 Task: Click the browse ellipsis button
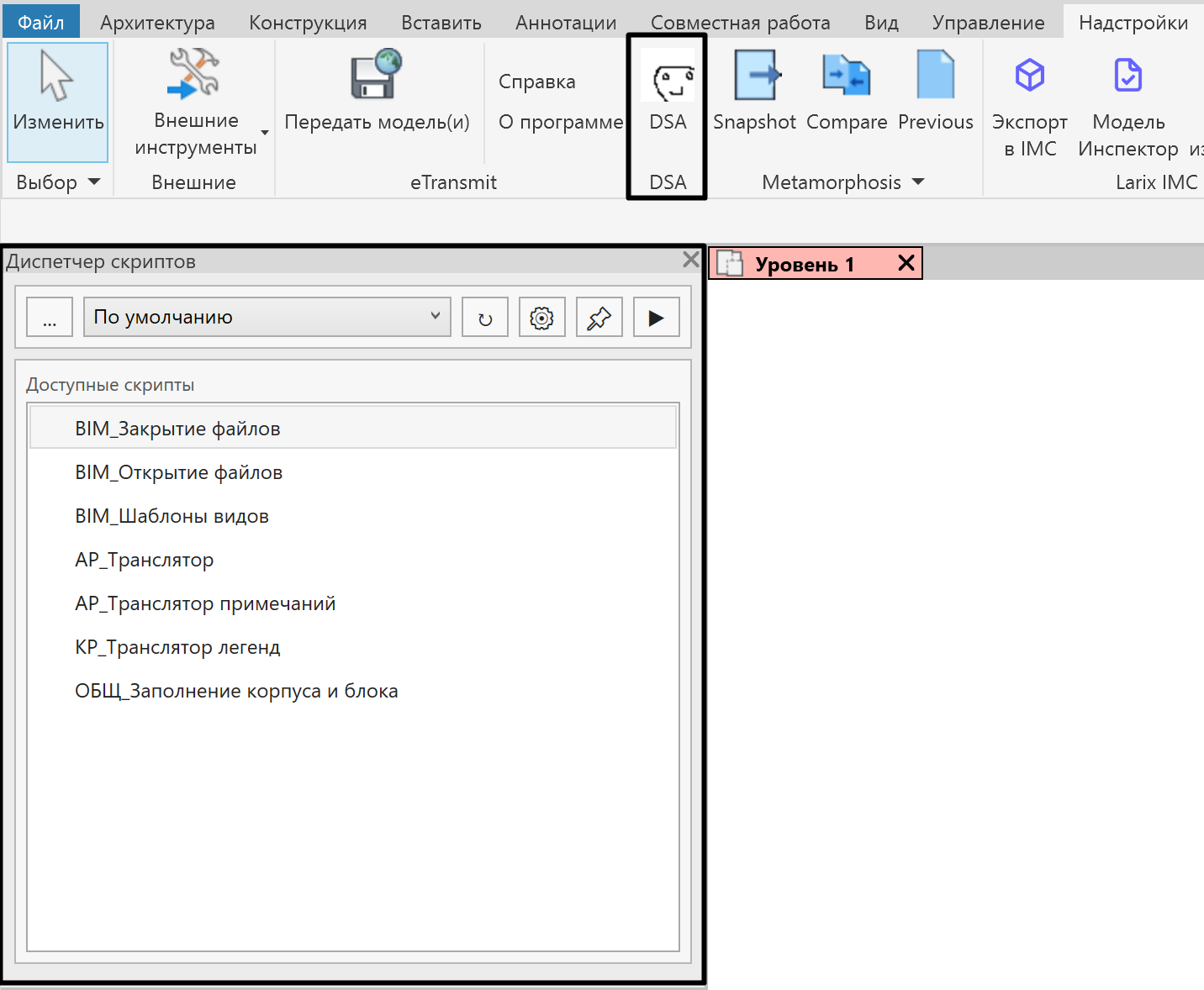(50, 318)
